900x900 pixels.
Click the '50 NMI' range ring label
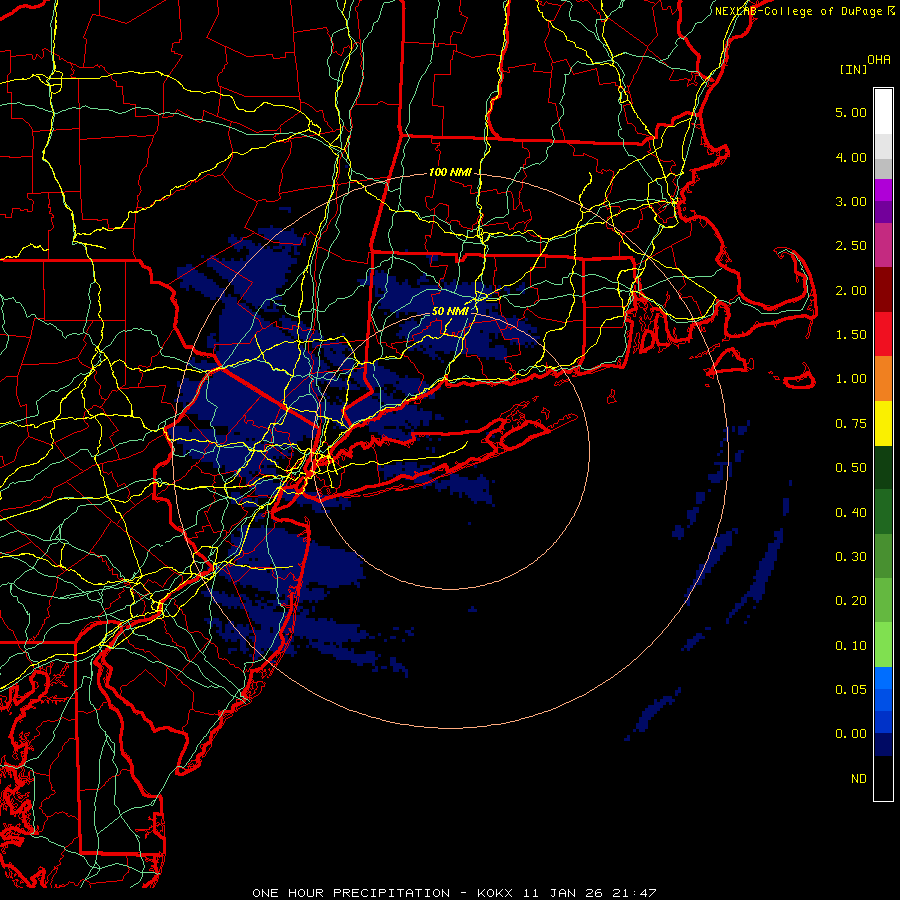point(450,311)
